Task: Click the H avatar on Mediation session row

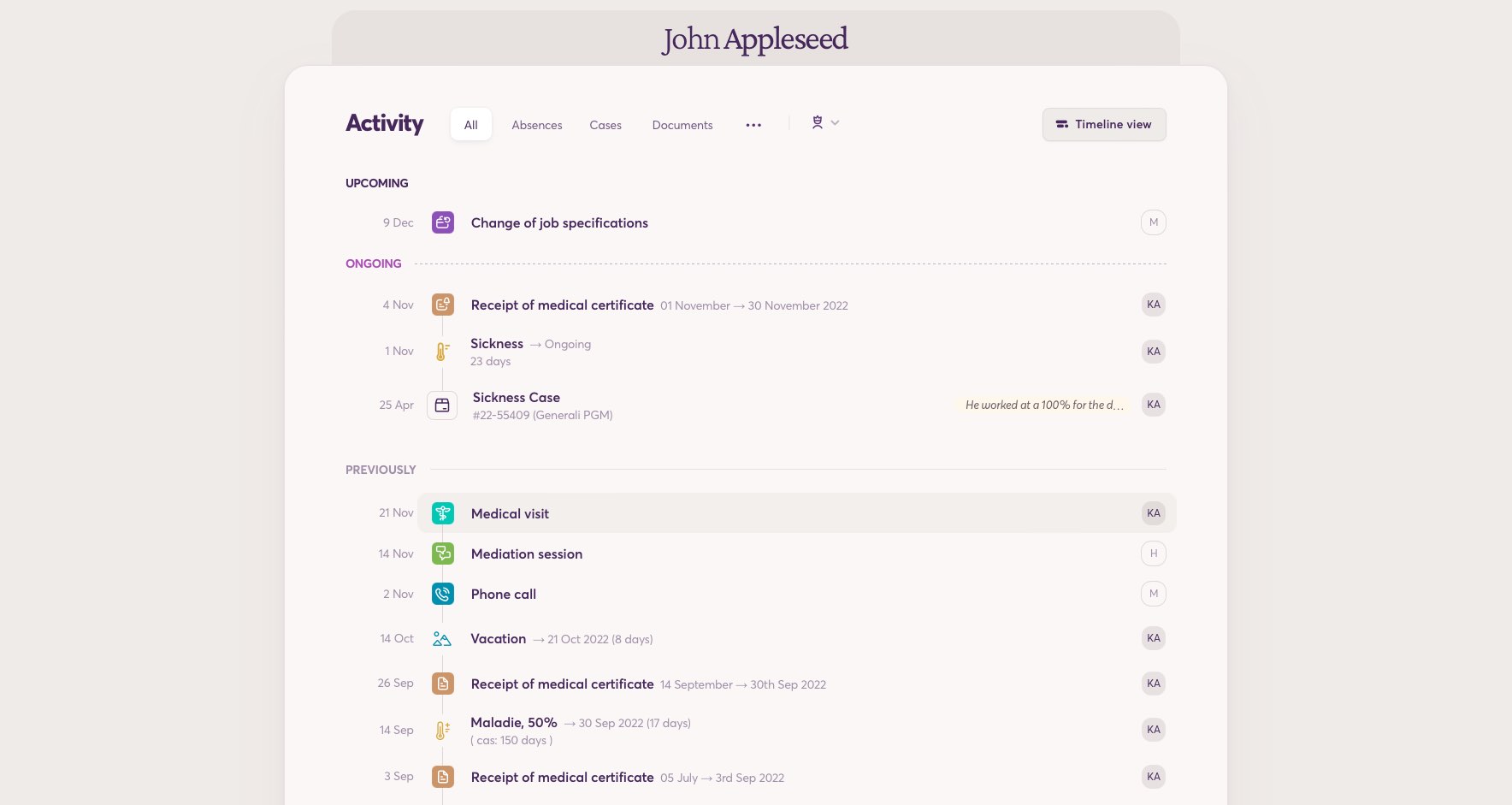Action: pyautogui.click(x=1154, y=553)
